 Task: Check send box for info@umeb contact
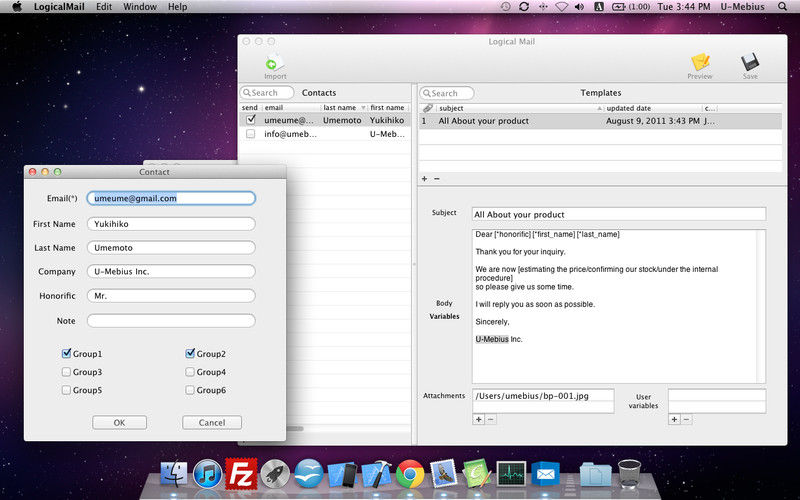point(251,134)
